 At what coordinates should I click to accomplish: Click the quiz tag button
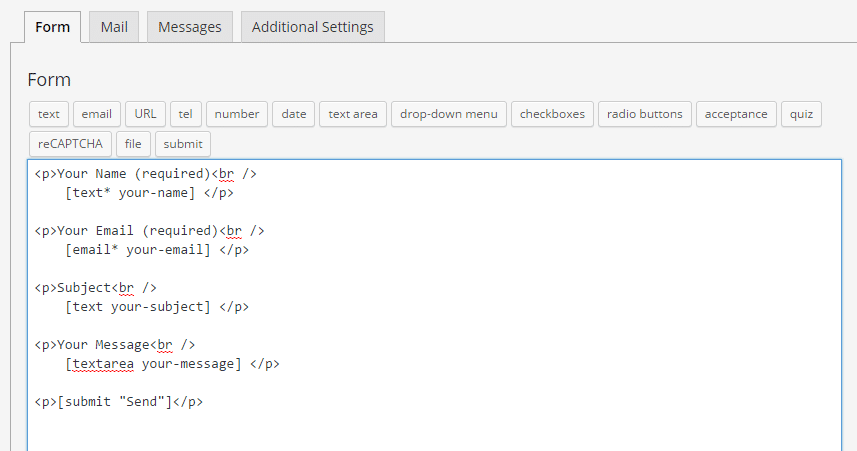pos(801,114)
